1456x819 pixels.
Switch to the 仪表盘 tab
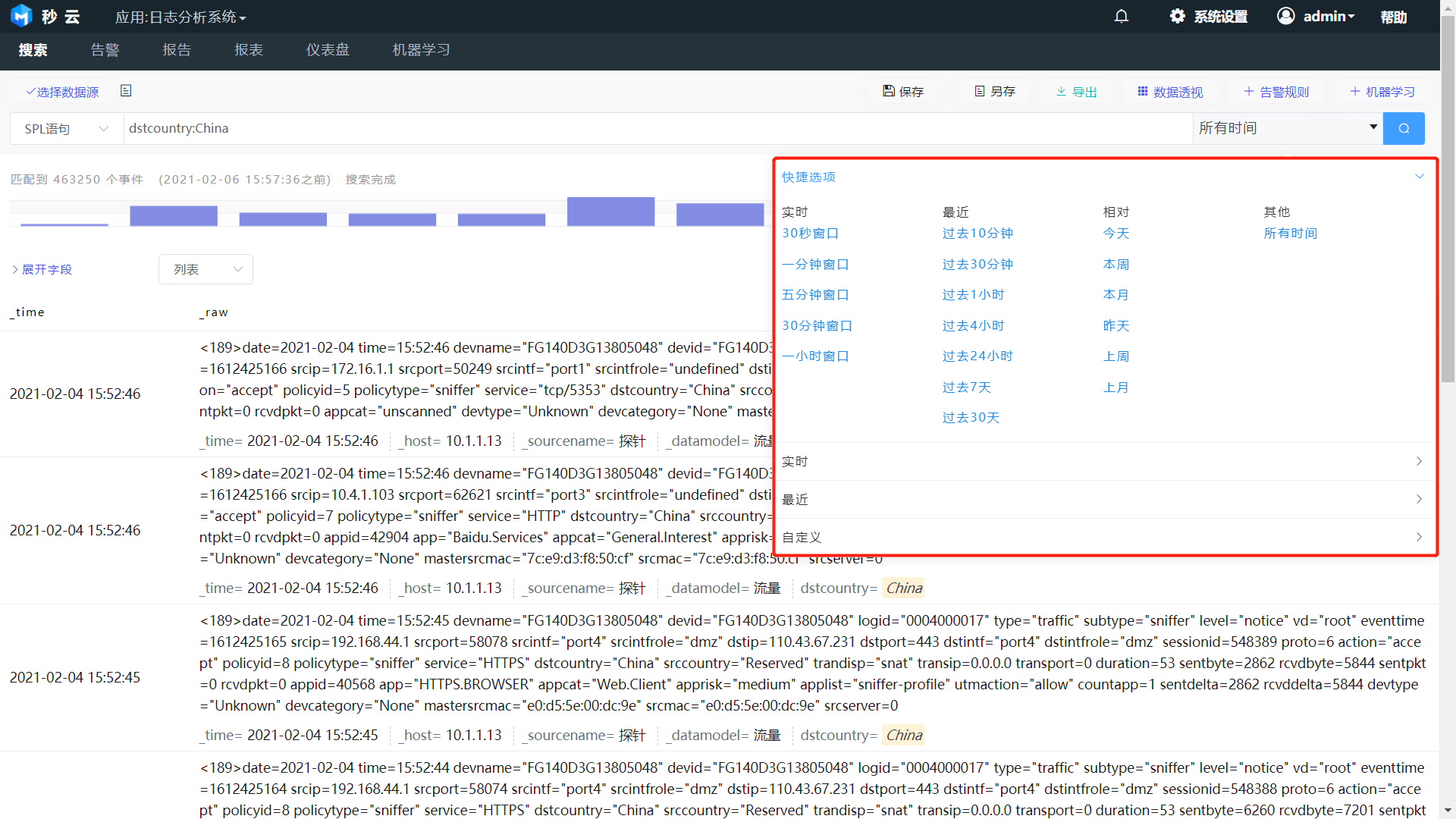[327, 50]
